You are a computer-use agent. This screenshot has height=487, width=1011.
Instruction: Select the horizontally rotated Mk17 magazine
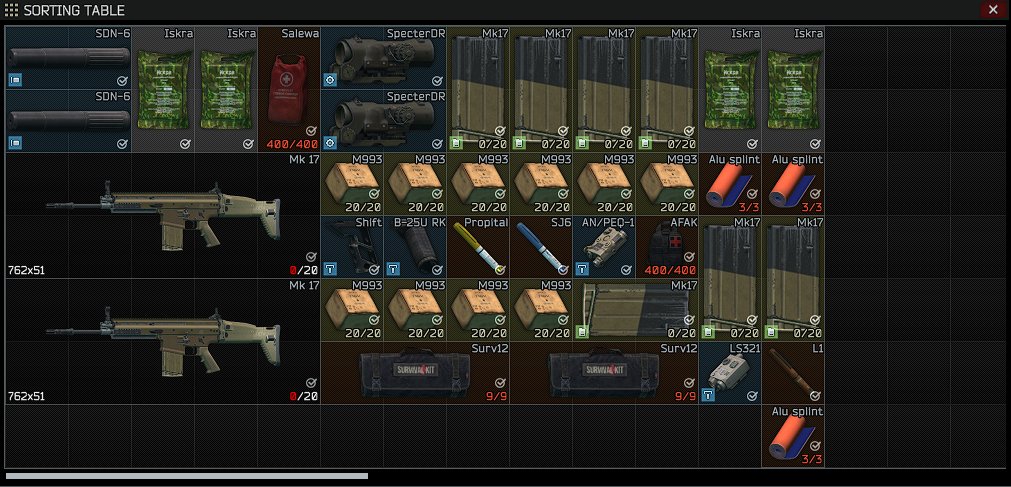pos(636,310)
